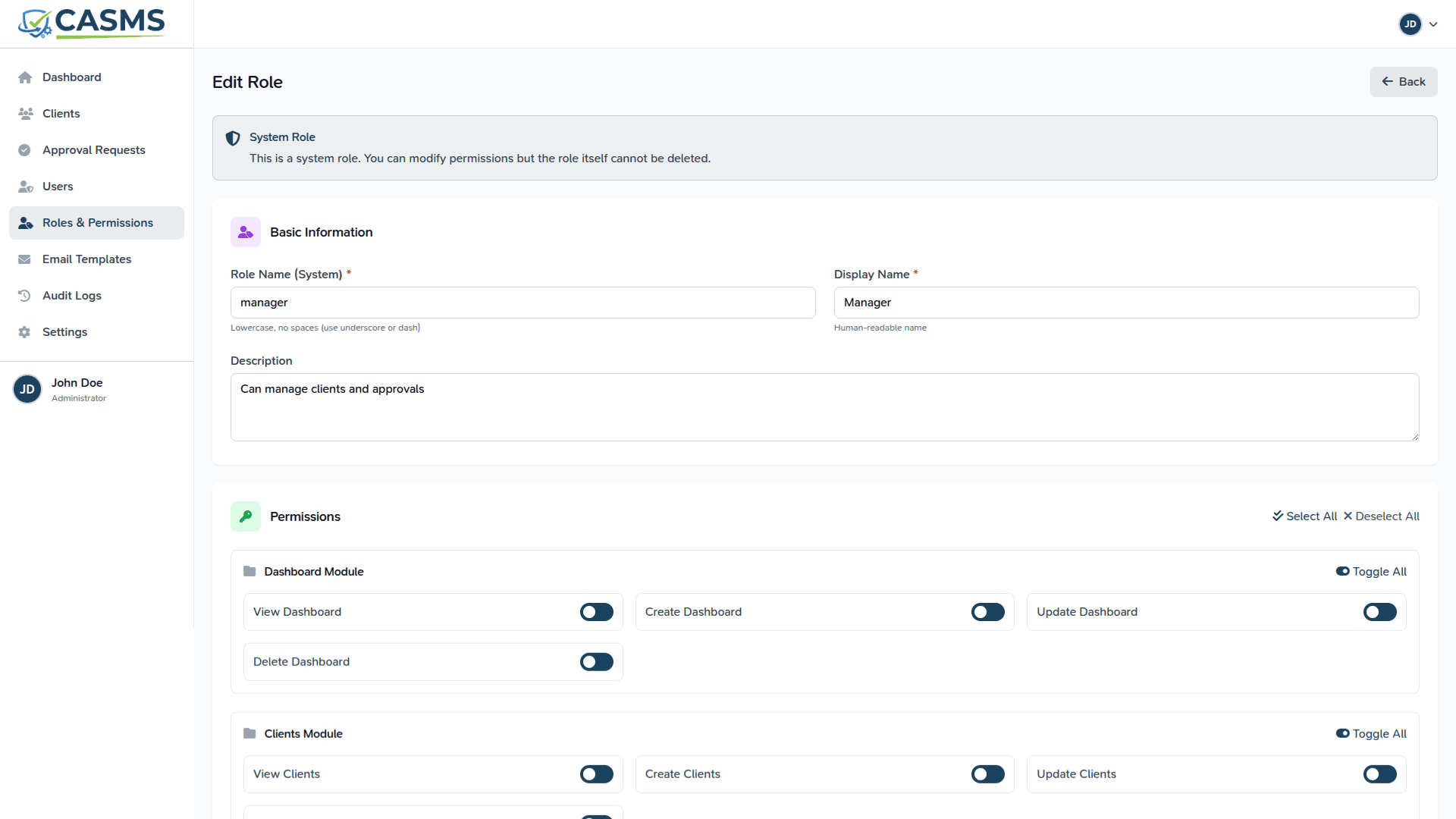Switch on Delete Dashboard permission

click(596, 662)
